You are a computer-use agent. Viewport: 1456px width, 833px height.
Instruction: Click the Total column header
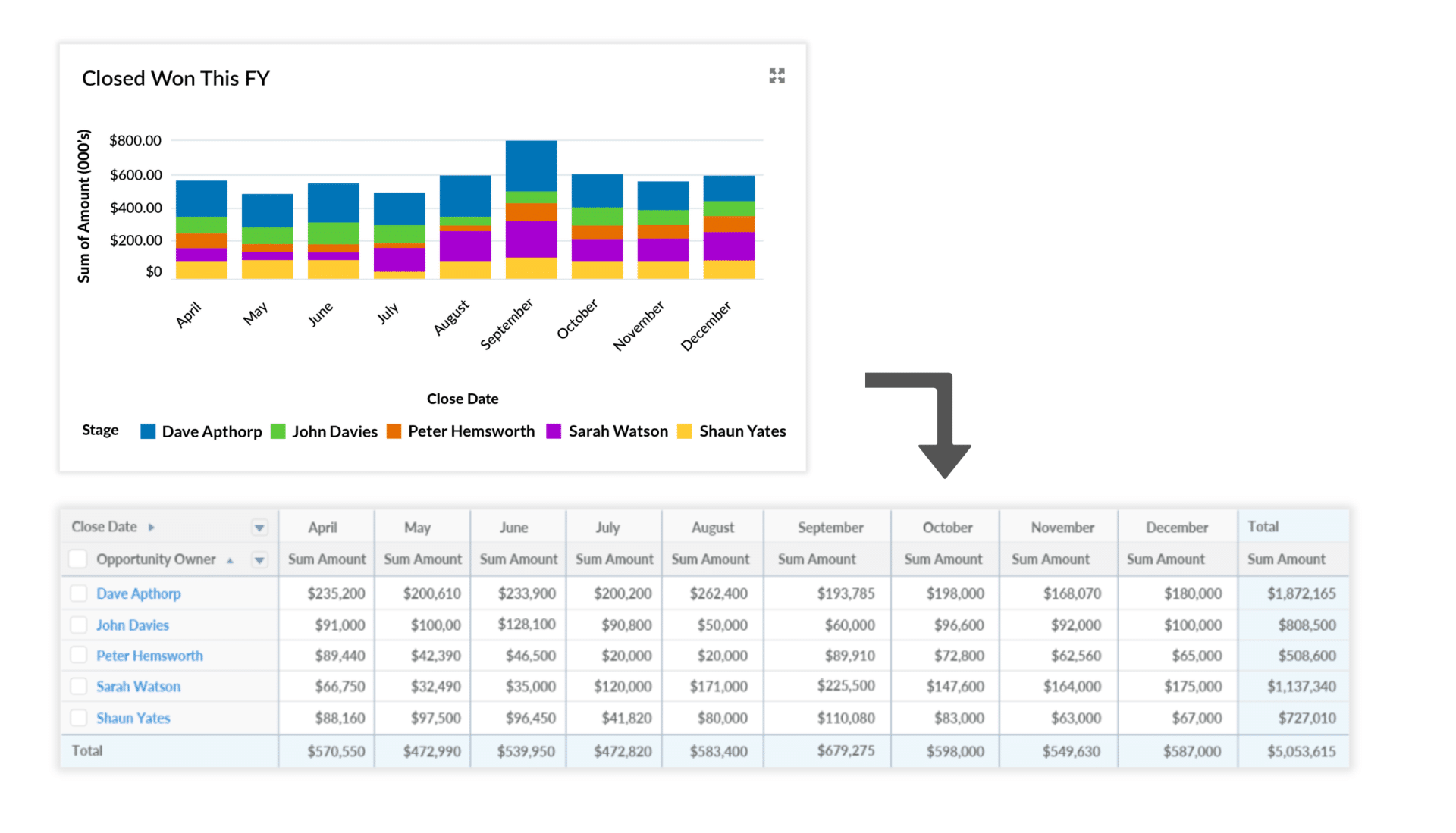1263,527
